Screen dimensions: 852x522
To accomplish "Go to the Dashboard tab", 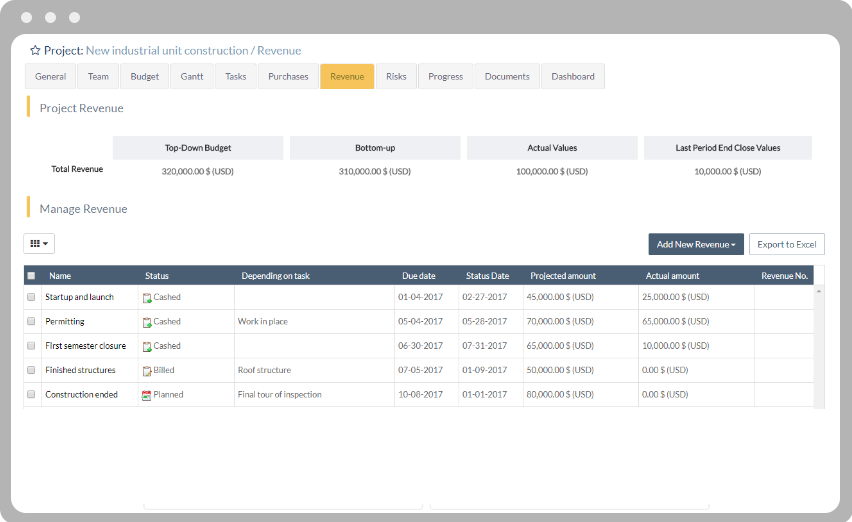I will 572,77.
